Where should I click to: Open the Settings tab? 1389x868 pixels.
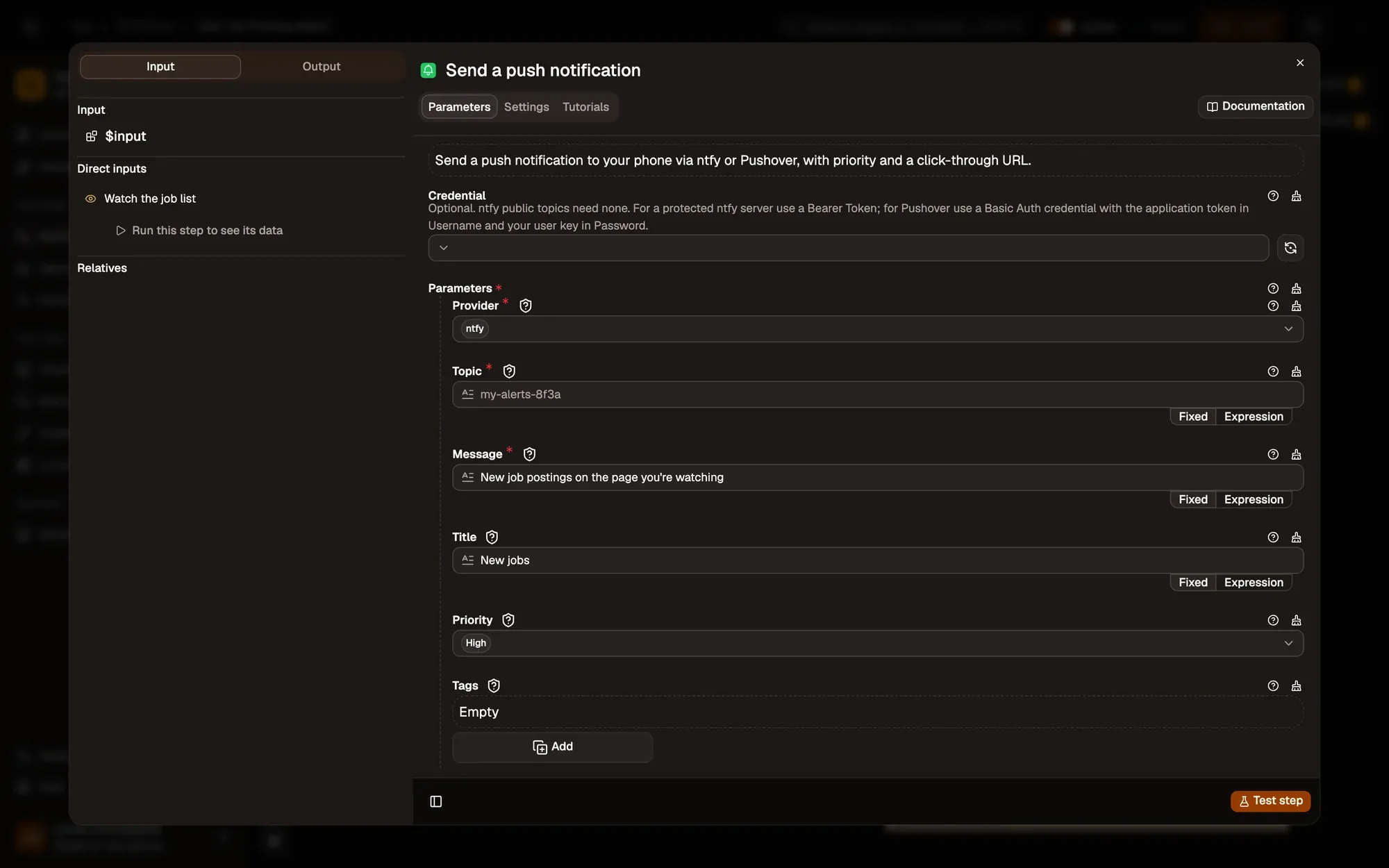(526, 107)
